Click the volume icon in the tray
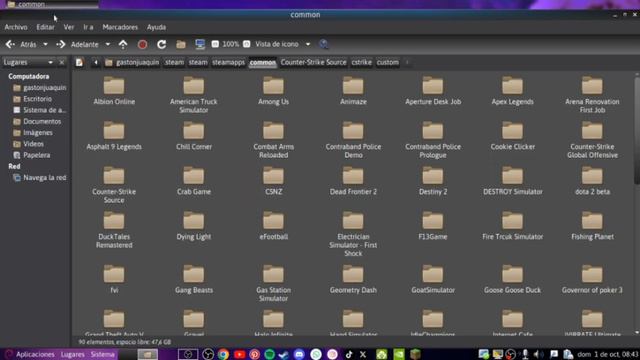Screen dimensions: 640x360 coord(538,354)
